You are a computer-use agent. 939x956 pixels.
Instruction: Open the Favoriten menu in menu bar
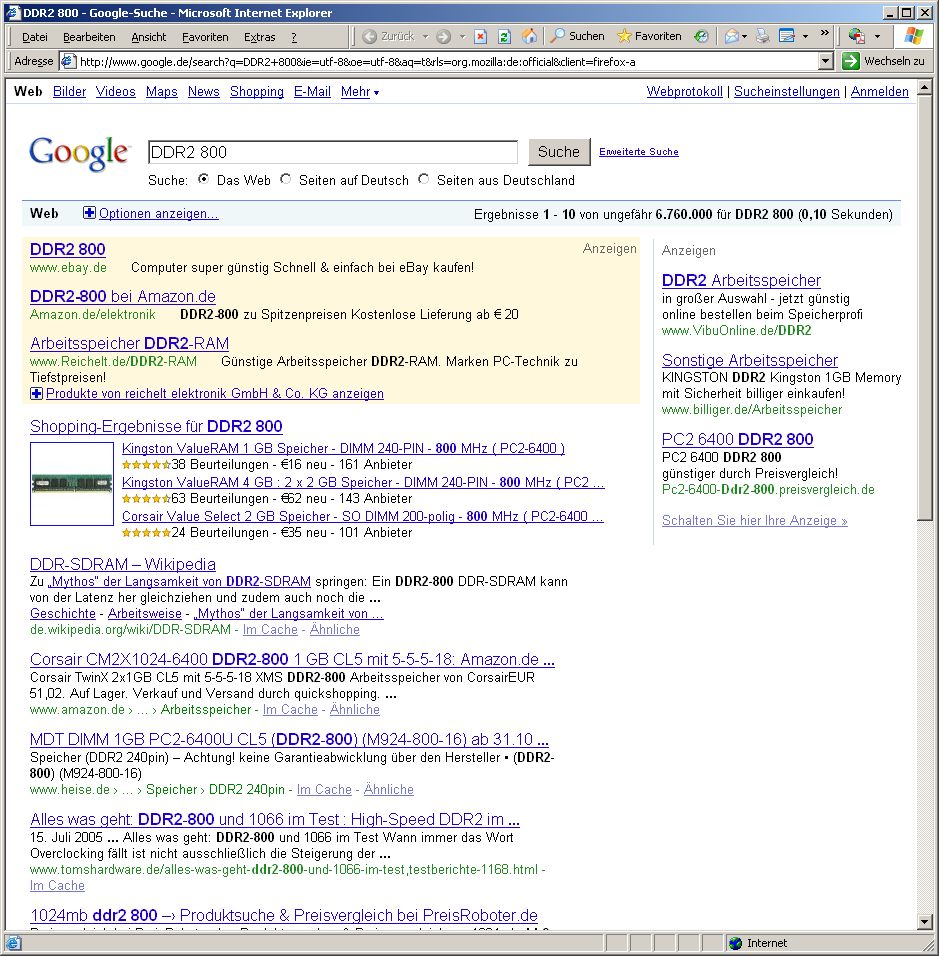205,37
